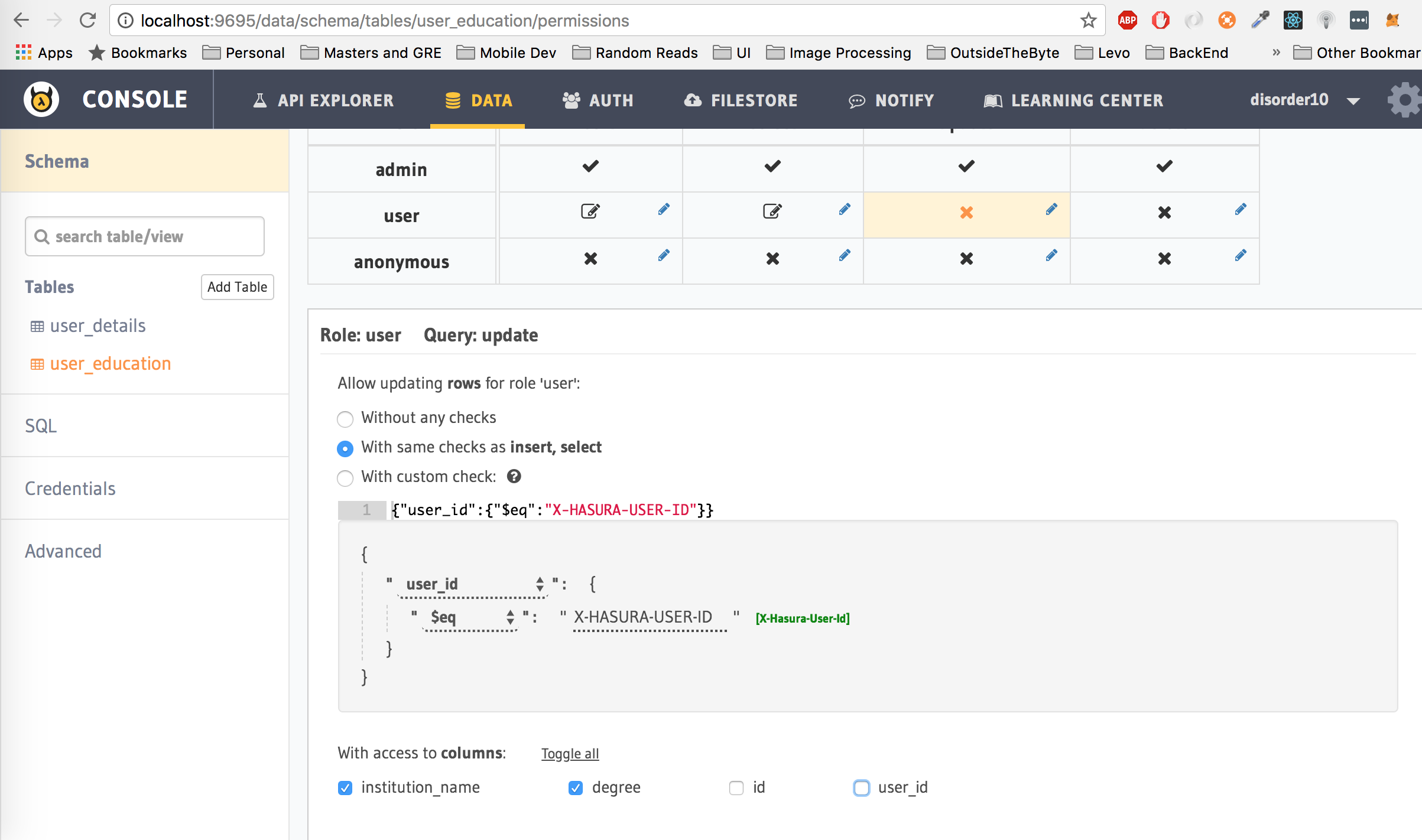This screenshot has width=1422, height=840.
Task: Click edit pencil in anonymous row's first column
Action: tap(664, 256)
